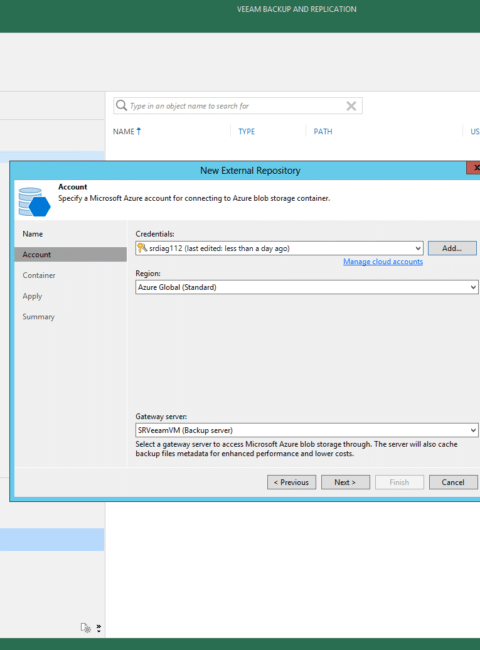Click the sort arrow next to NAME
This screenshot has width=480, height=650.
coord(139,131)
